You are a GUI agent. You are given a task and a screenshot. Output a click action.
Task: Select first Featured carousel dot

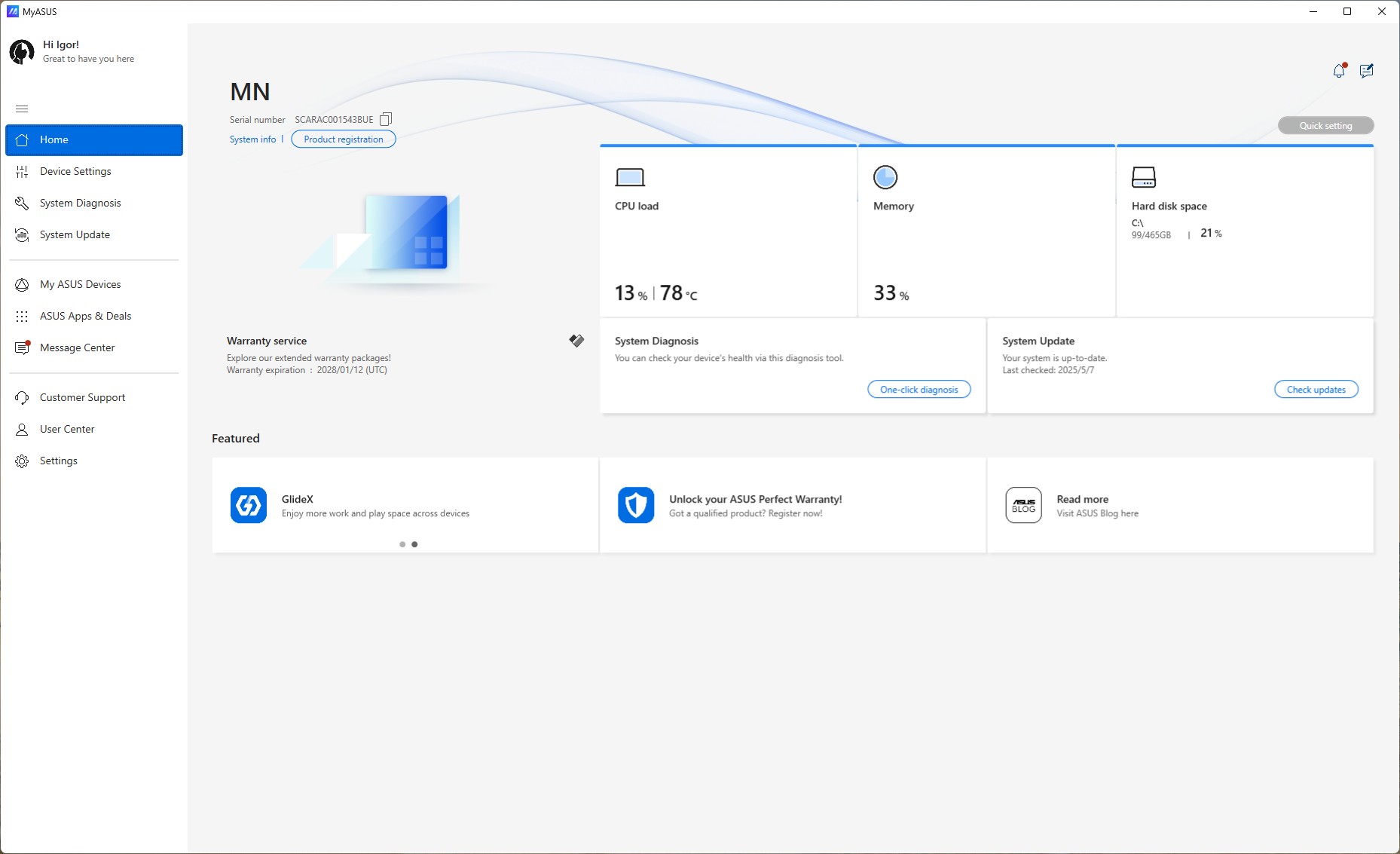(x=402, y=544)
